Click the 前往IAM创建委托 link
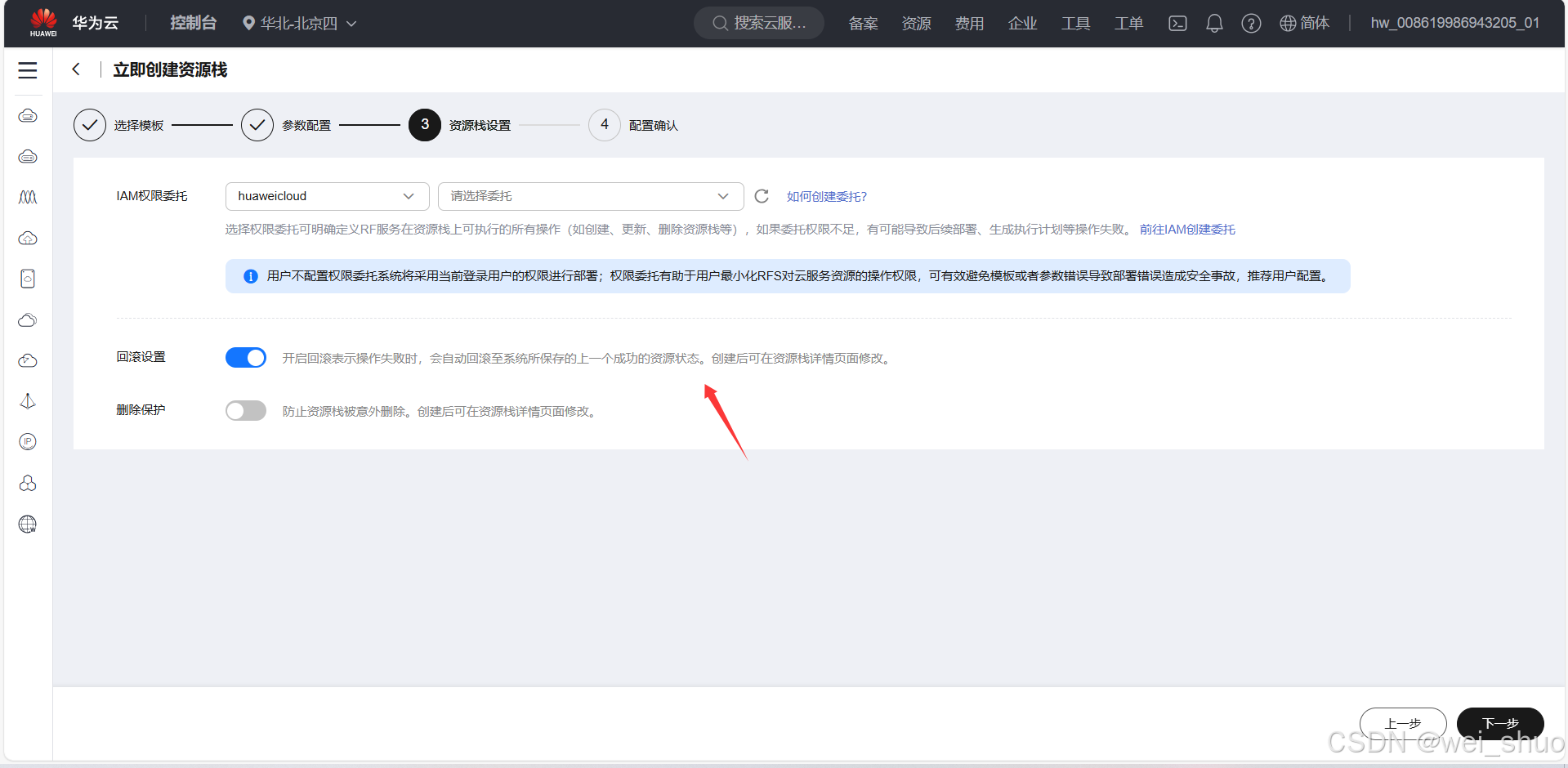 tap(1187, 230)
